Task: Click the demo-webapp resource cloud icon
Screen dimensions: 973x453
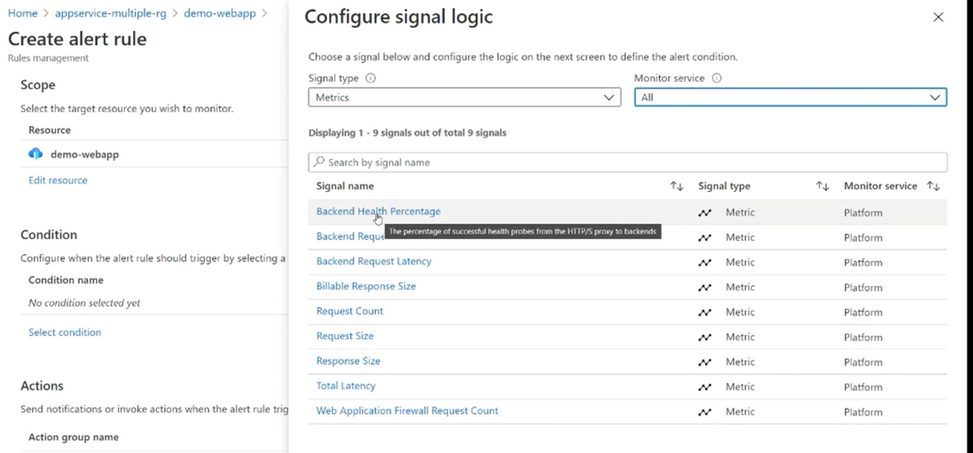Action: tap(35, 154)
